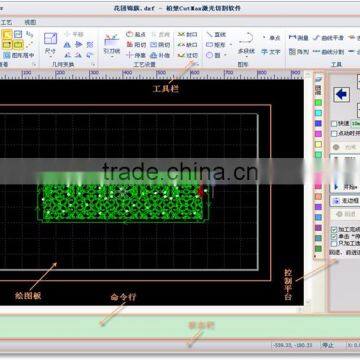Viewport: 360px width, 360px height.
Task: Pick the dark blue layer color swatch
Action: [x=319, y=123]
